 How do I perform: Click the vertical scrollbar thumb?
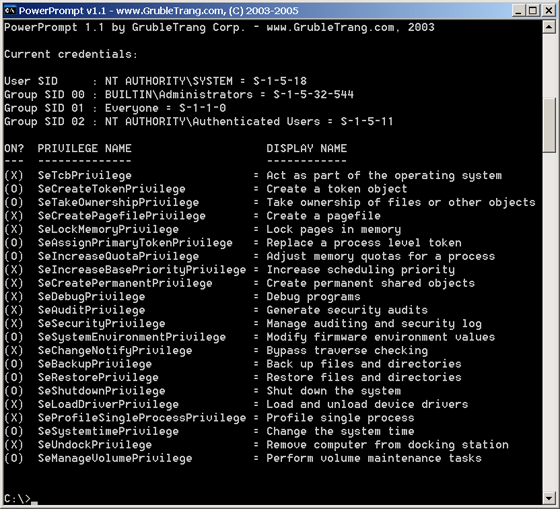point(549,125)
